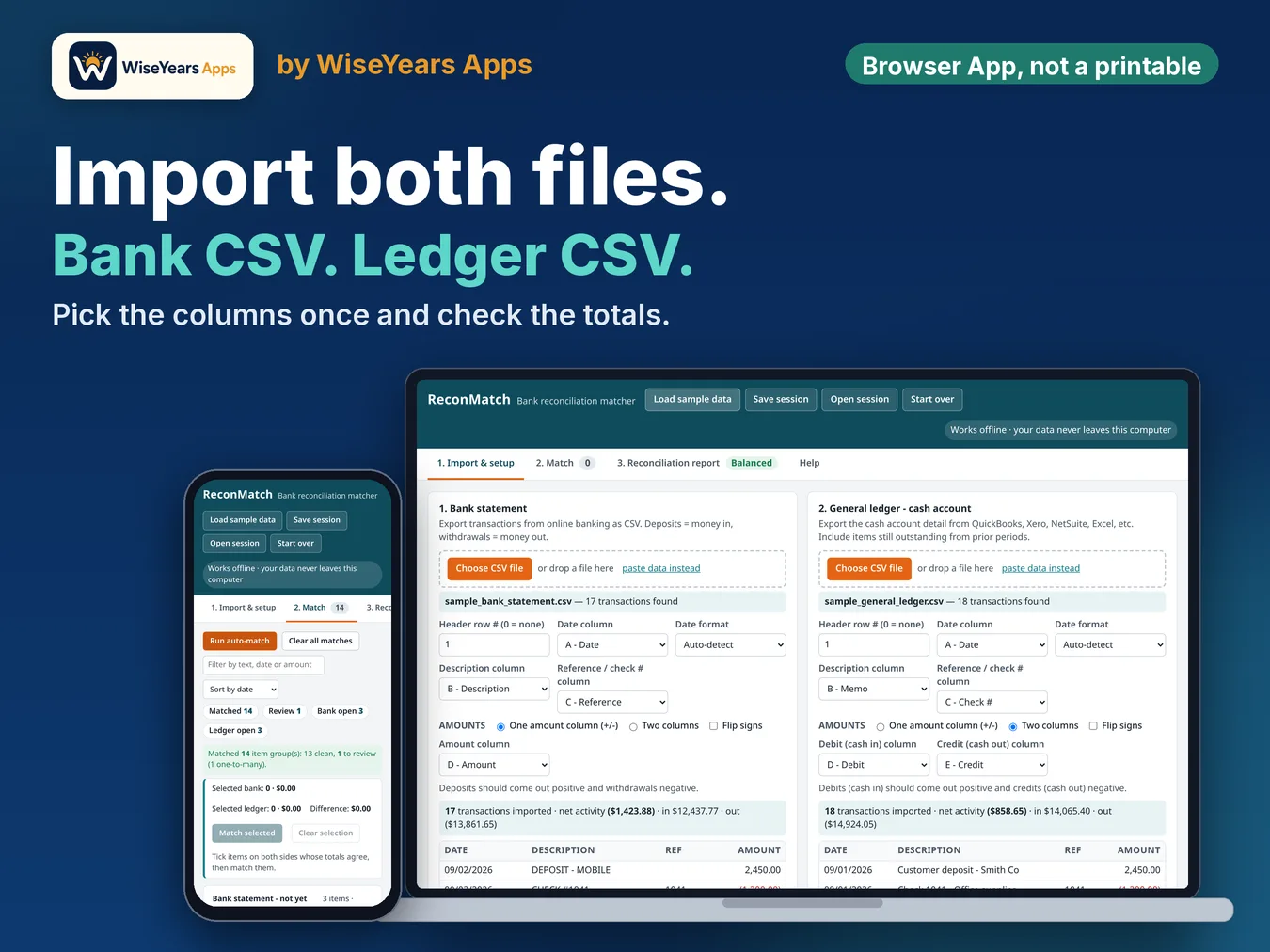The image size is (1270, 952).
Task: Select One amount column radio in Bank statement
Action: point(500,726)
